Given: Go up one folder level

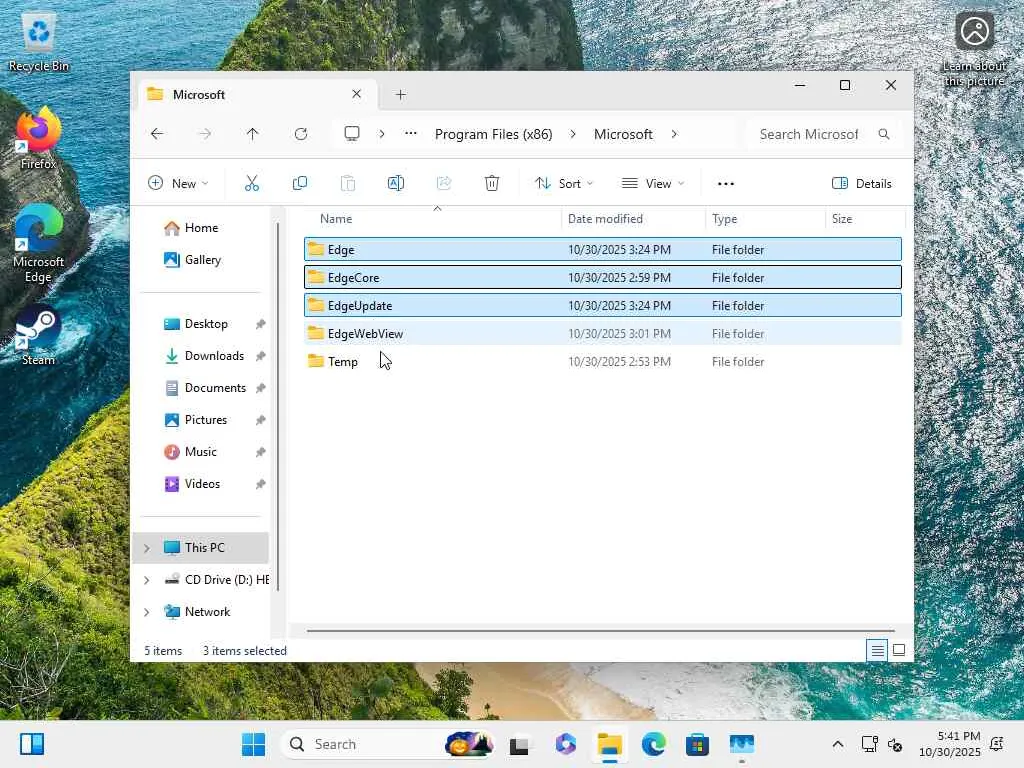Looking at the screenshot, I should (253, 134).
